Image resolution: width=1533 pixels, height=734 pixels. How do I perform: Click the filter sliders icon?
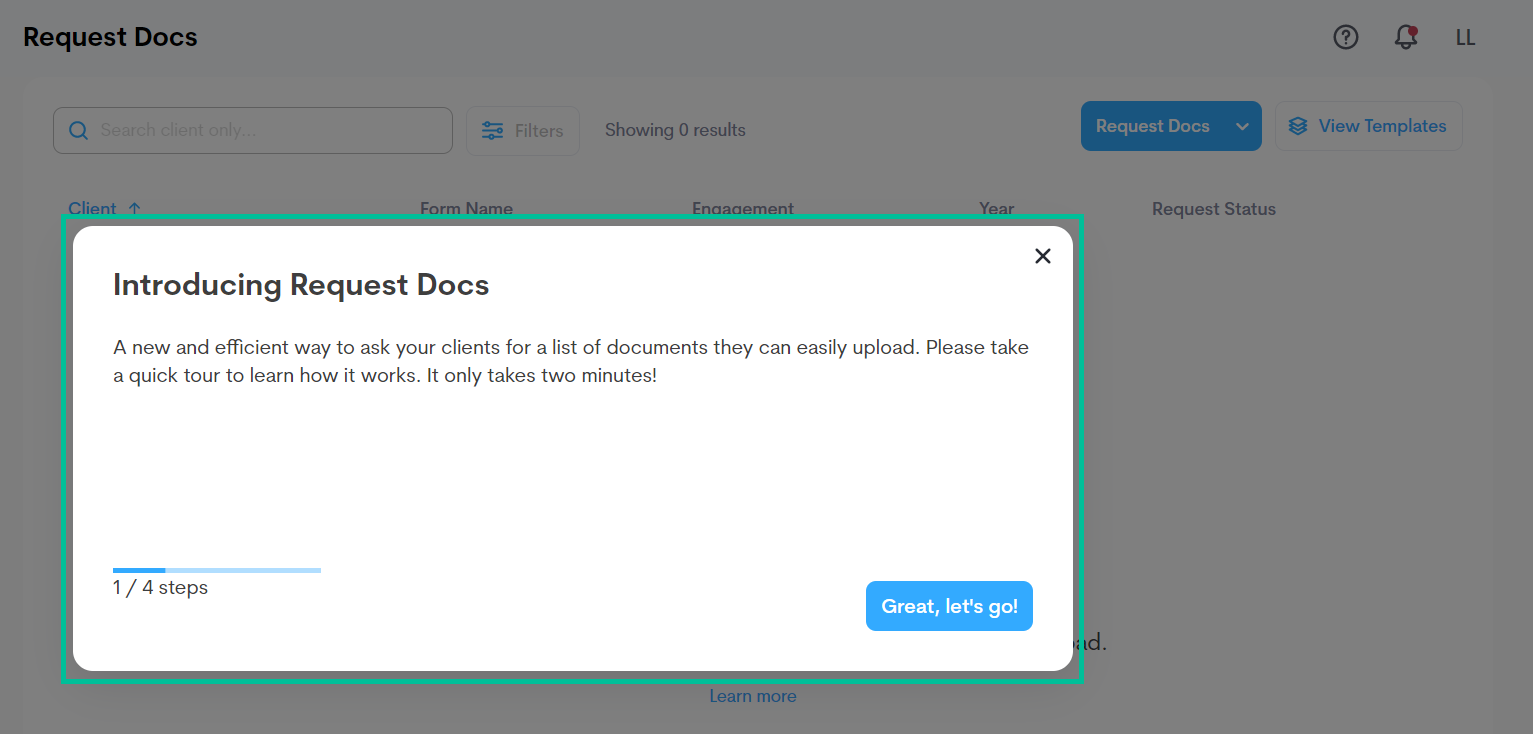(491, 130)
